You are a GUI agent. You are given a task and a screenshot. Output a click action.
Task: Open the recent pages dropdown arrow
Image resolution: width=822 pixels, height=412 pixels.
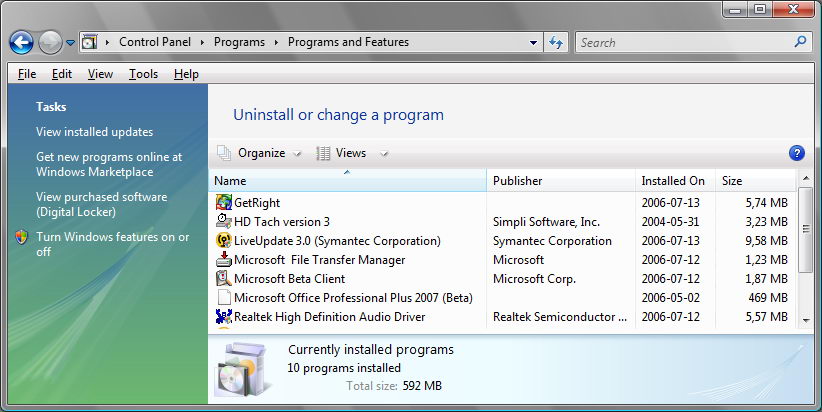70,43
